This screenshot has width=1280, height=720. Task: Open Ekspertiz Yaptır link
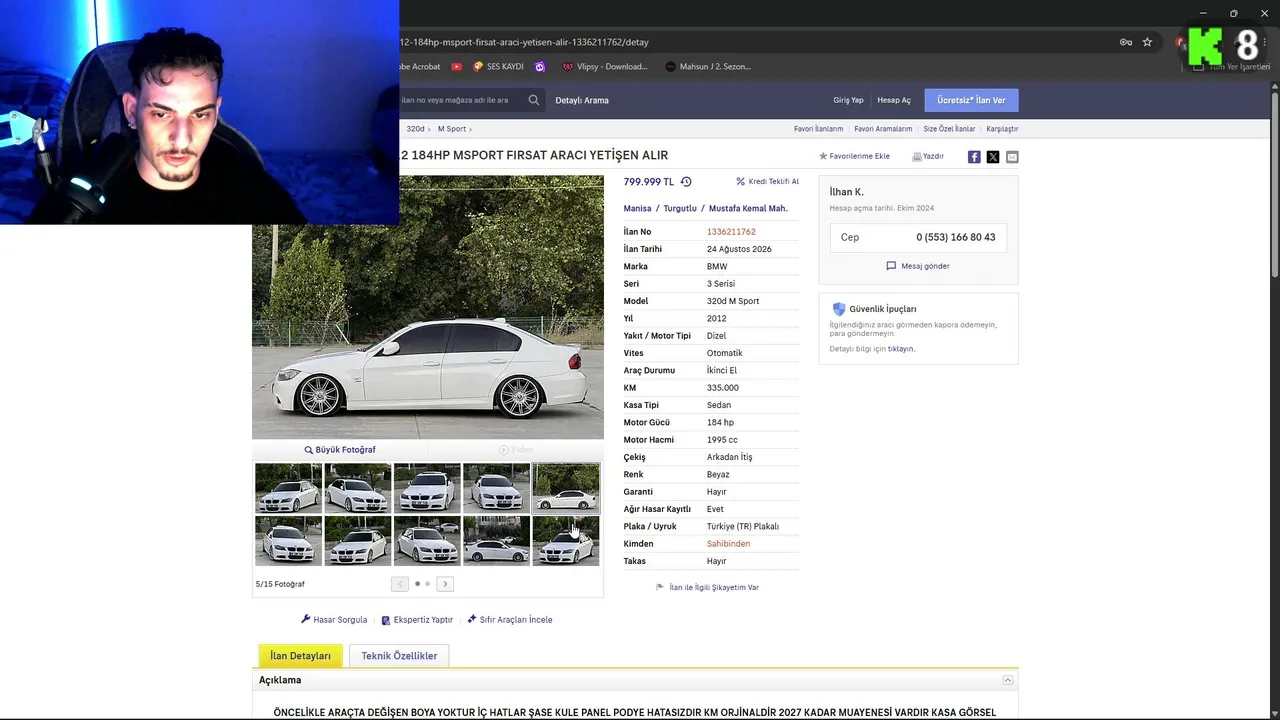pyautogui.click(x=417, y=620)
